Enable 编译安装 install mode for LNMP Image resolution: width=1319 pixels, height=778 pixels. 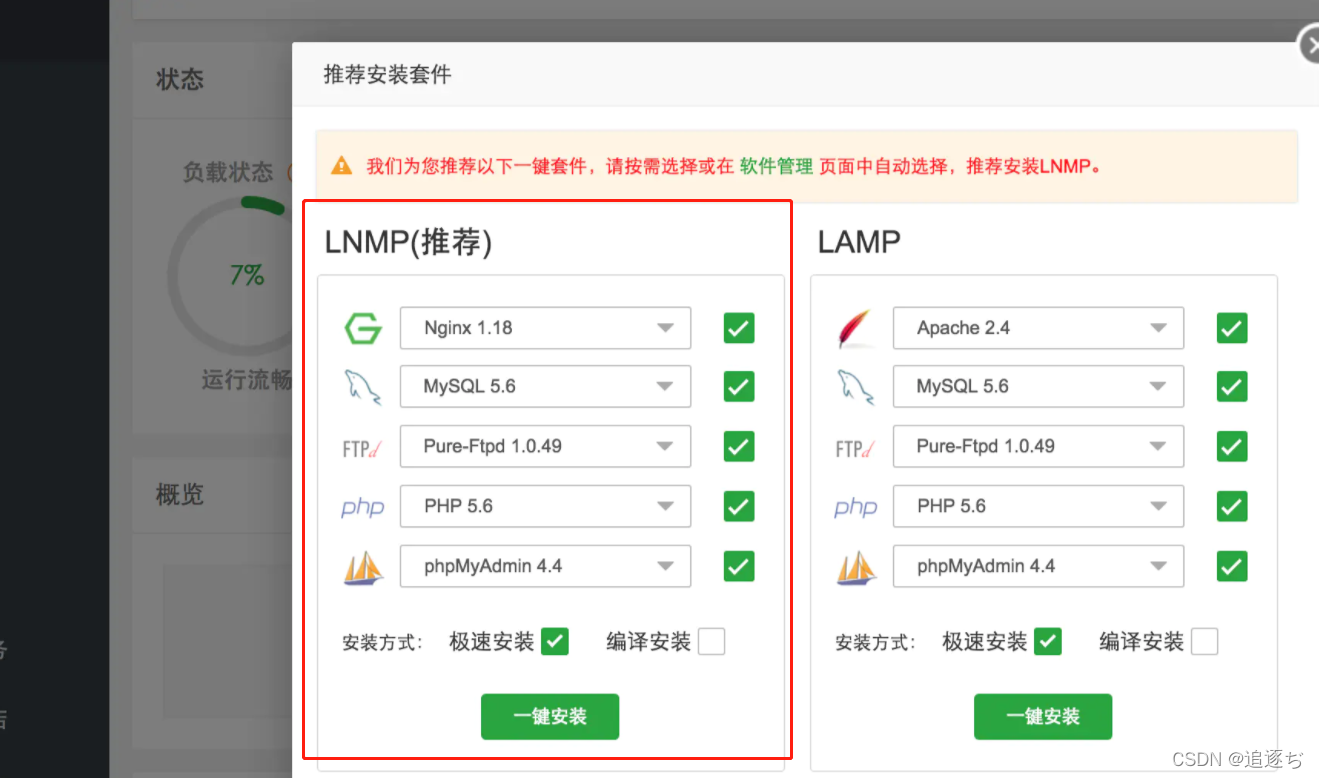click(711, 641)
